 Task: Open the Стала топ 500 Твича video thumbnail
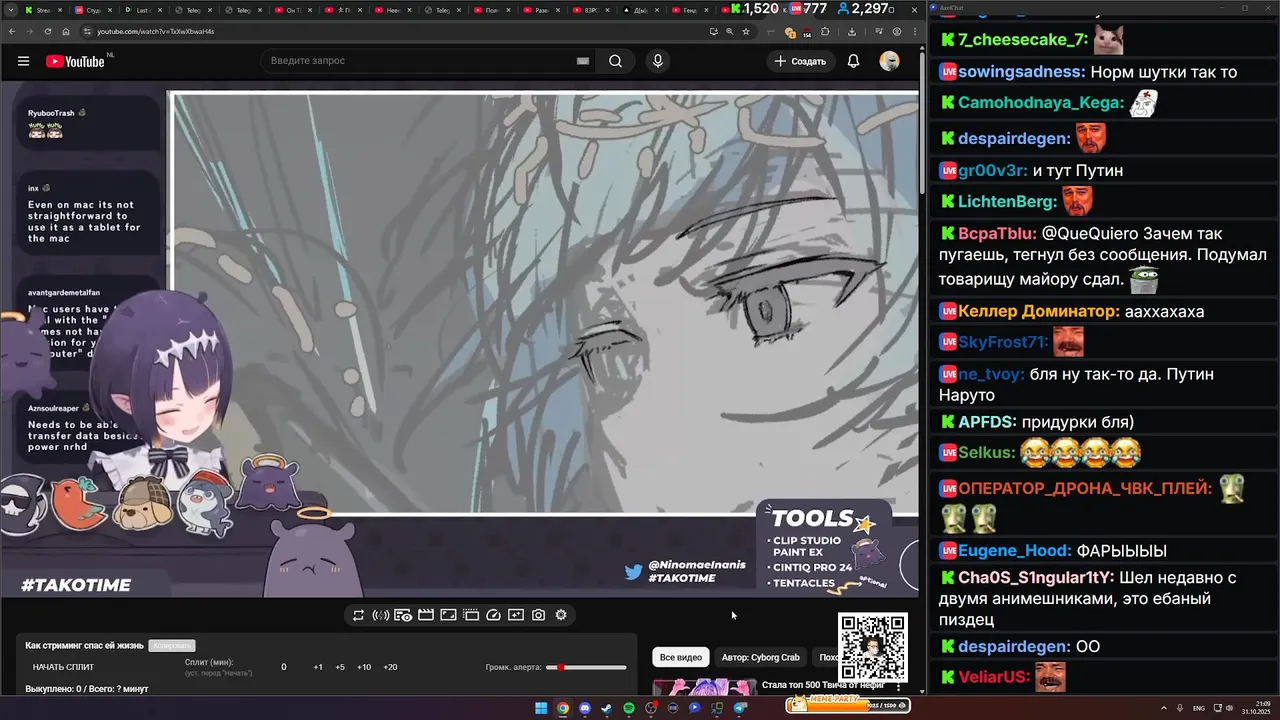point(705,687)
